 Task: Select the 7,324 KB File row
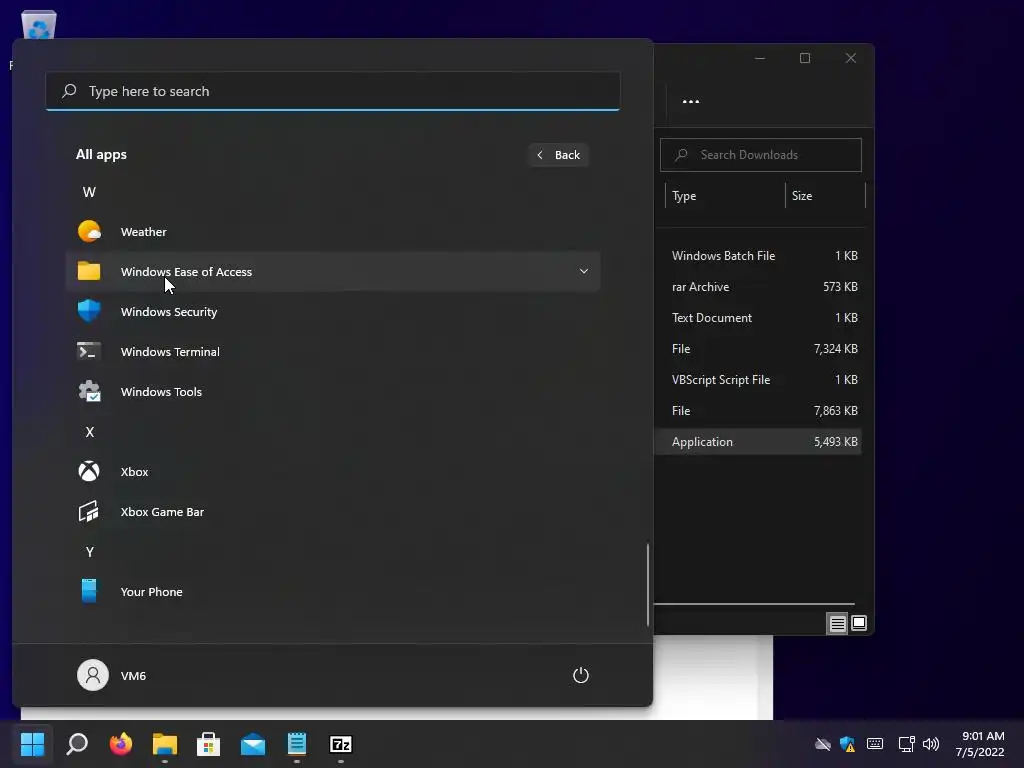coord(758,349)
